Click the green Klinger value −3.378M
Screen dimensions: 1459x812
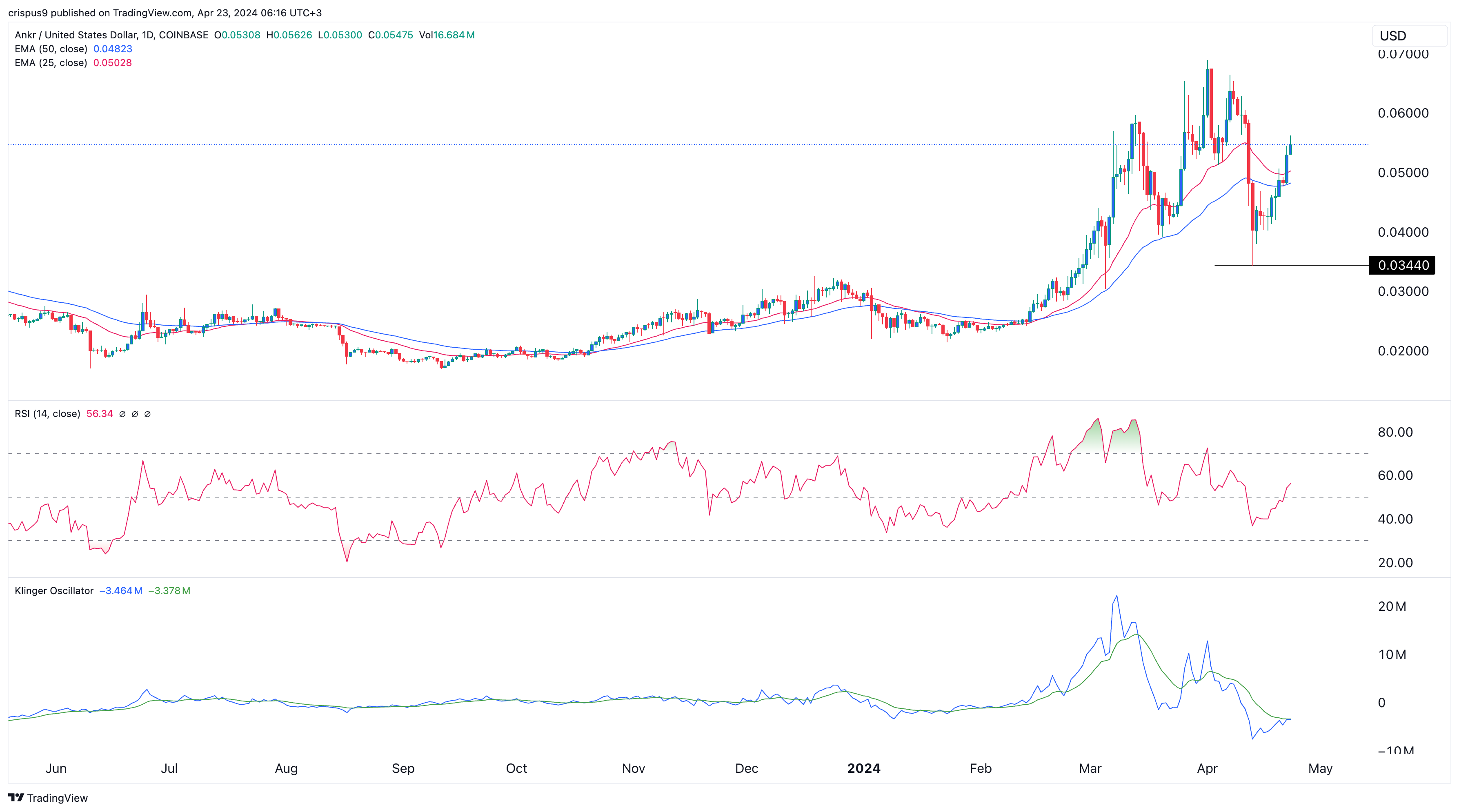point(169,590)
